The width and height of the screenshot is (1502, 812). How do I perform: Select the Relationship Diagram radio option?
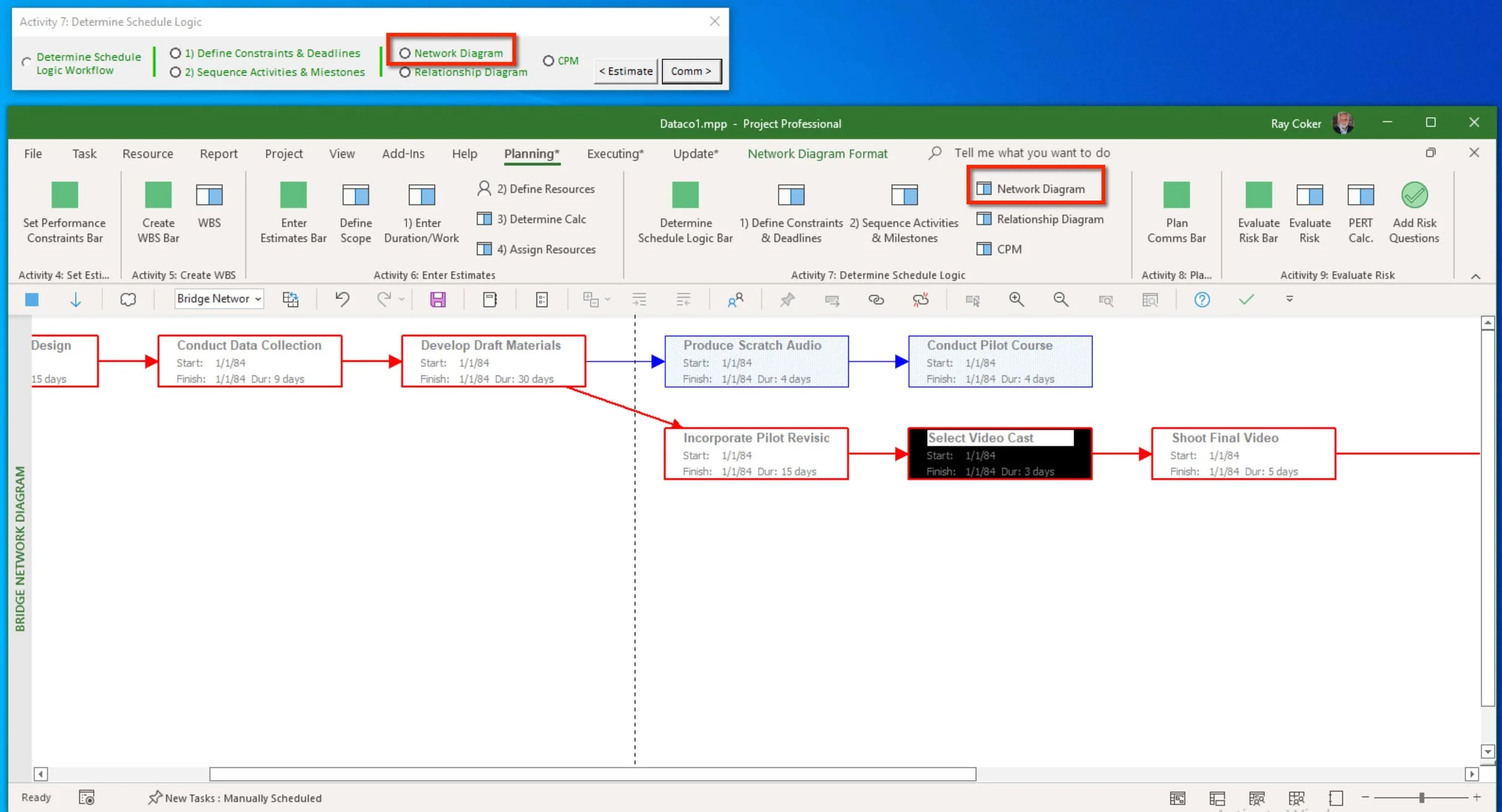click(405, 72)
